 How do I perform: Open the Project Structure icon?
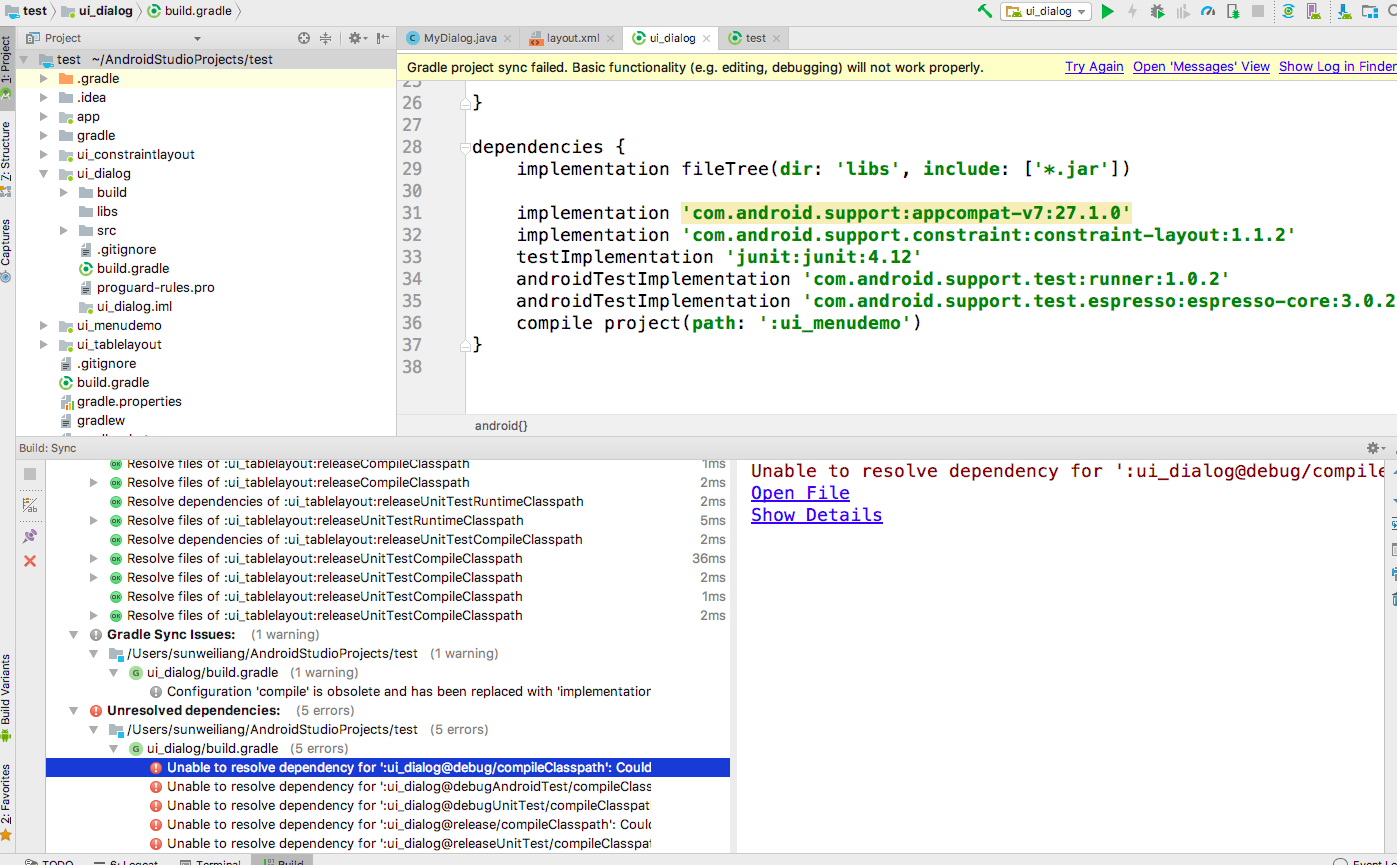click(x=1370, y=11)
